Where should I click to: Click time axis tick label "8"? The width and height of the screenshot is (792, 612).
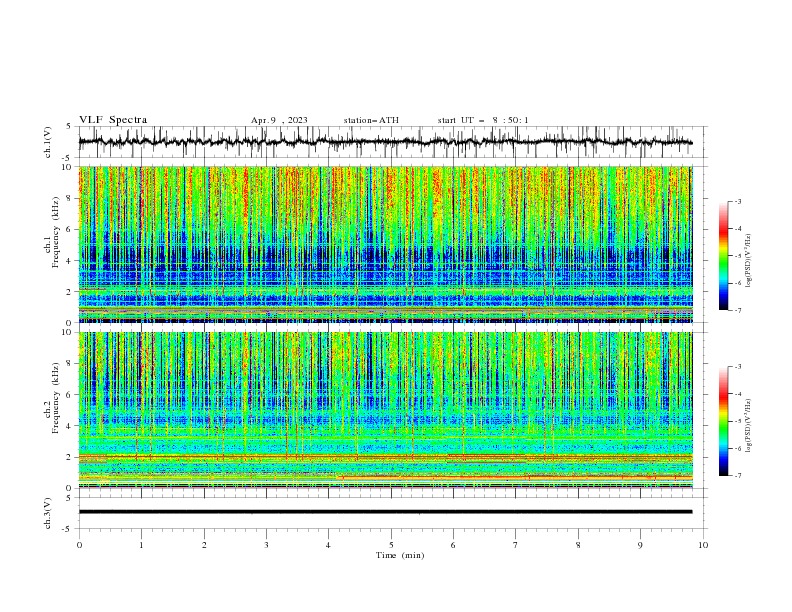tap(578, 545)
